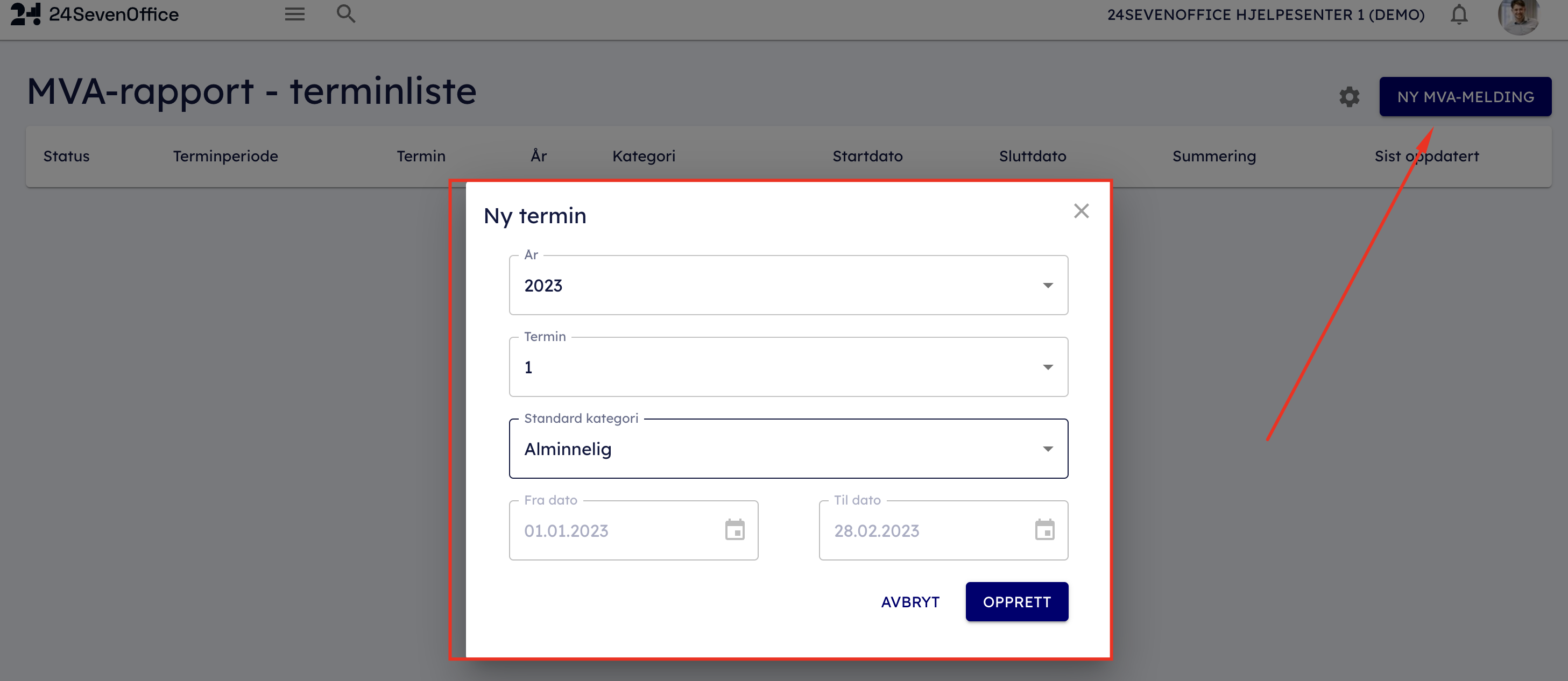Click AVBRYT to cancel

click(x=910, y=602)
